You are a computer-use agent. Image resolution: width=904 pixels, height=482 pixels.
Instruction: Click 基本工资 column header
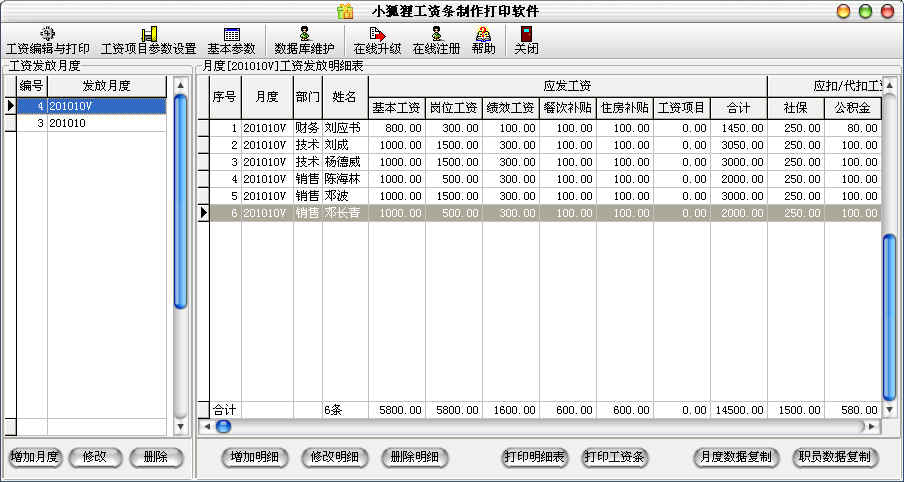pyautogui.click(x=397, y=108)
